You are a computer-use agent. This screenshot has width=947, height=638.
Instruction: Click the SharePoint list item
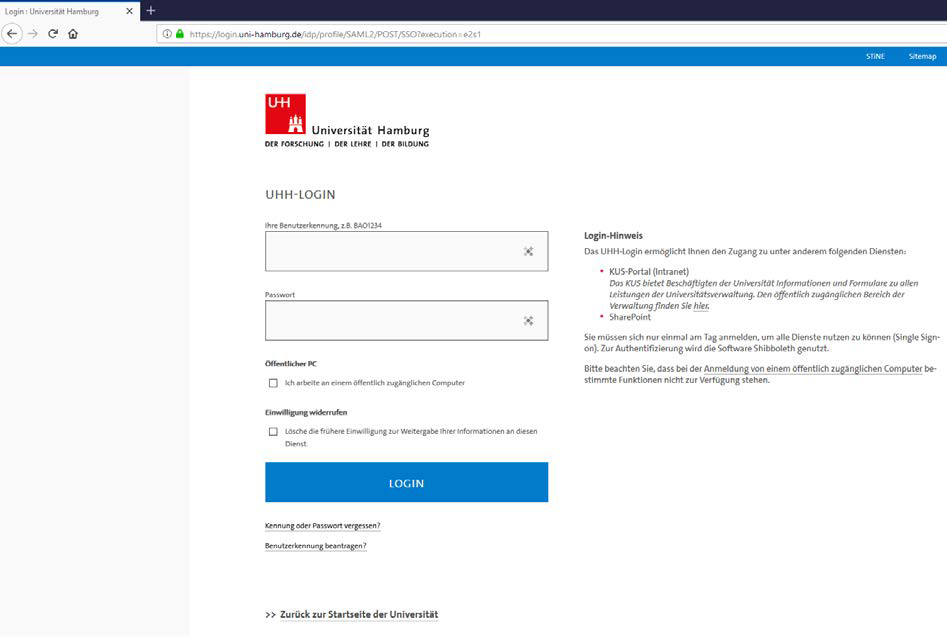click(630, 317)
